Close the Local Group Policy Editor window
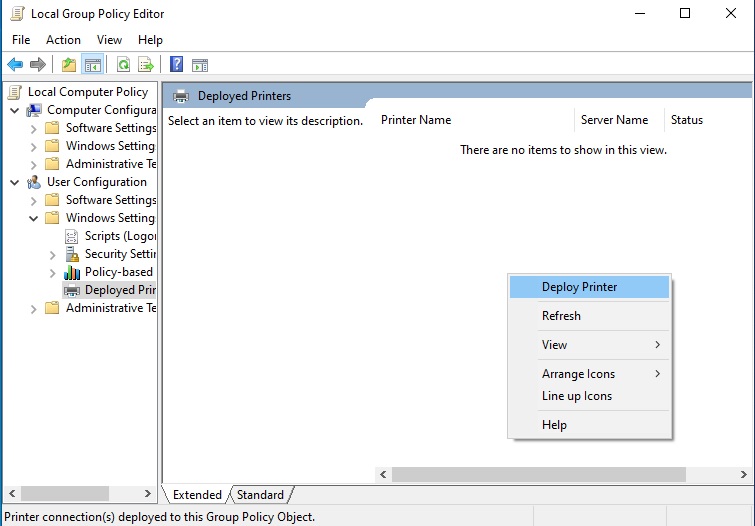 [x=730, y=13]
